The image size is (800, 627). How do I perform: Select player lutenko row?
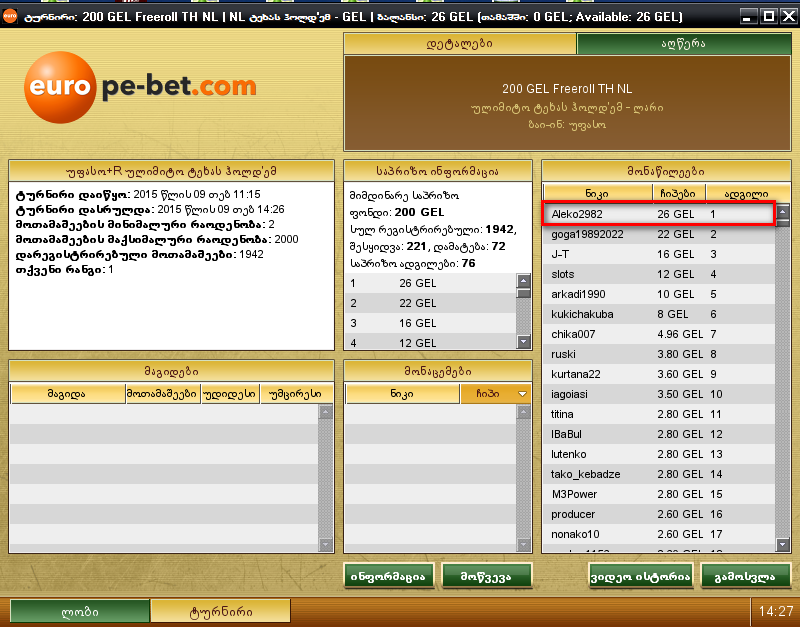(659, 454)
